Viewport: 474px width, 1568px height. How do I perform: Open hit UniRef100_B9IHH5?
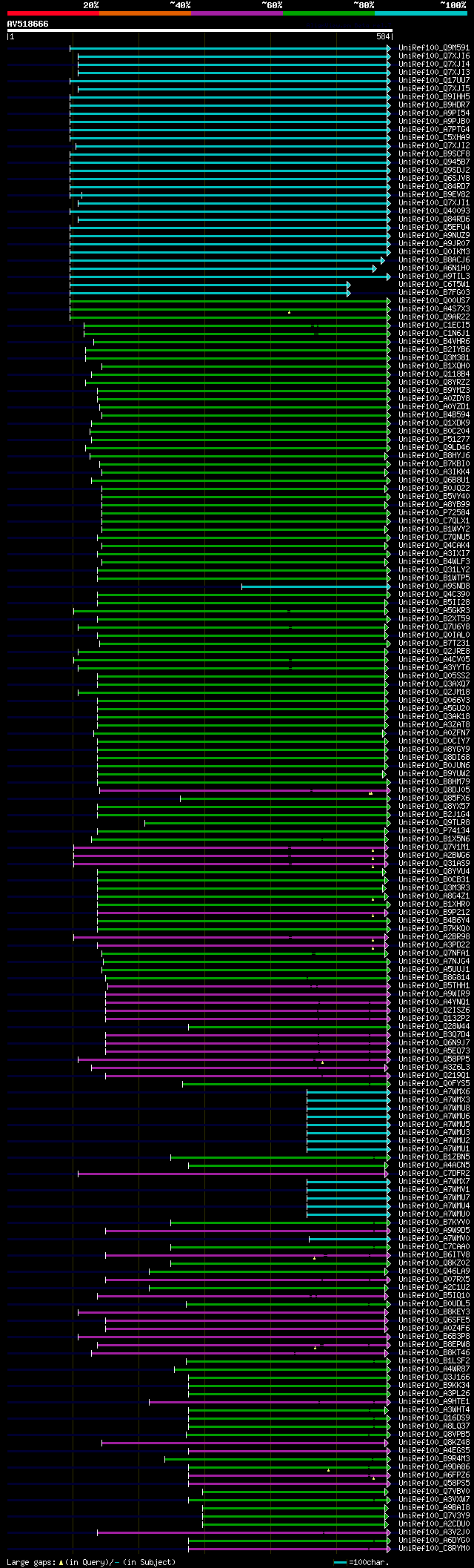tap(434, 97)
